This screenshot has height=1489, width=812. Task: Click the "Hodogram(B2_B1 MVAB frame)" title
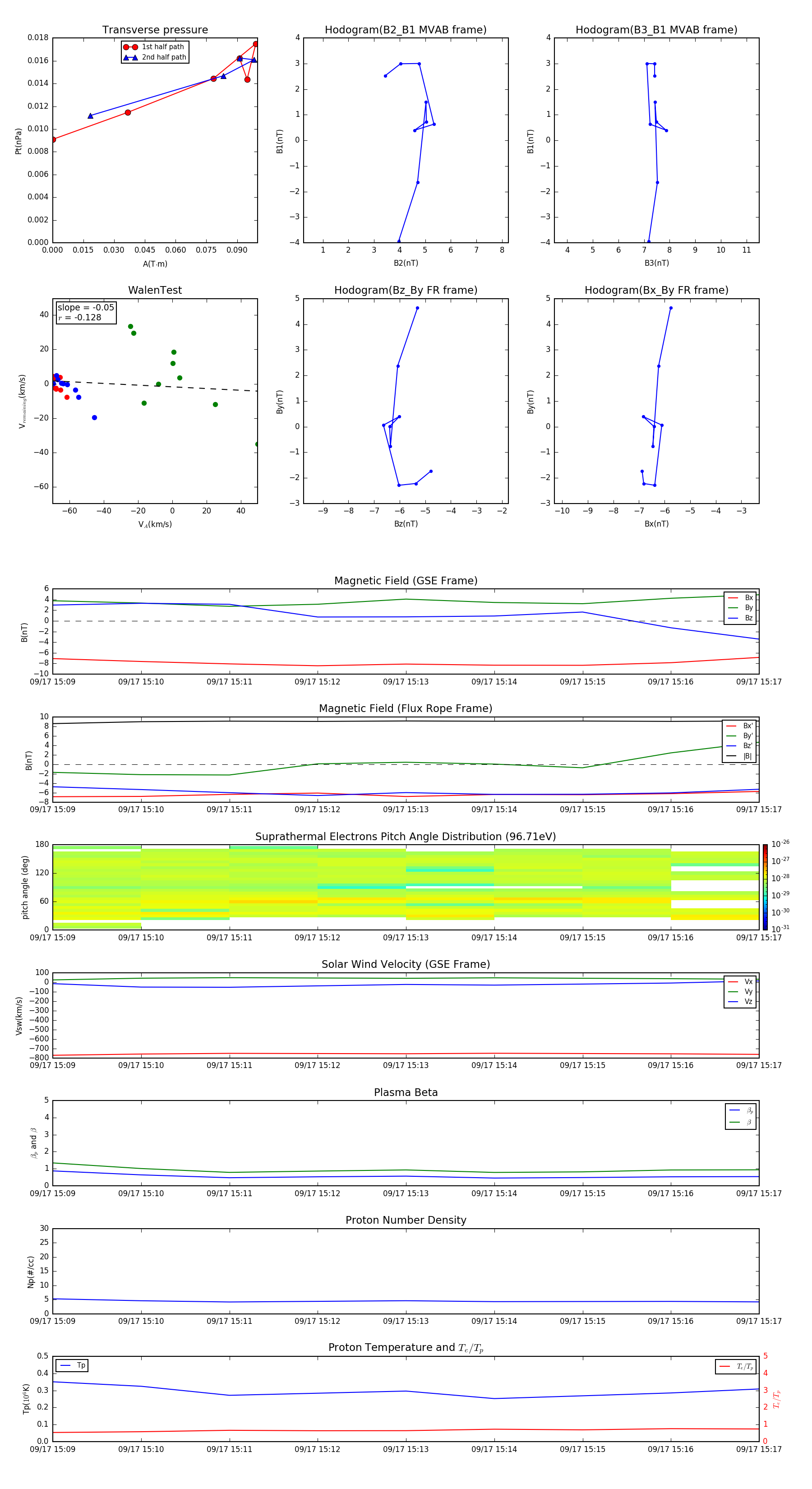pyautogui.click(x=406, y=30)
